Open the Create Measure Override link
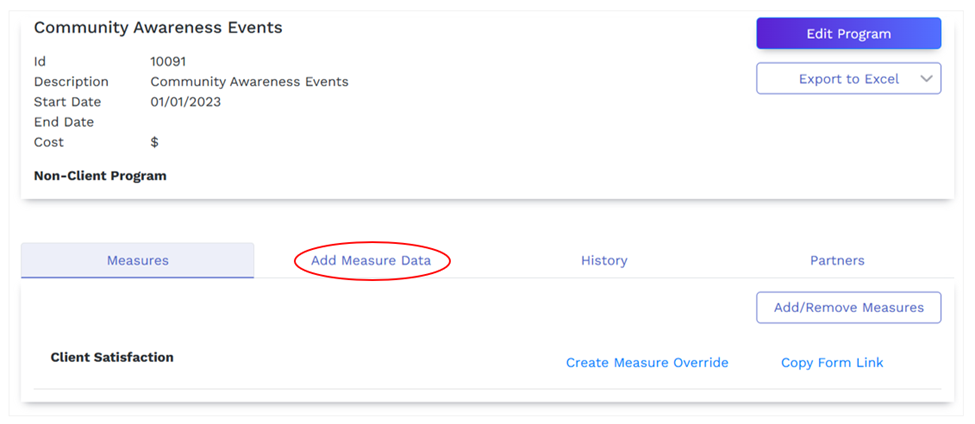Viewport: 975px width, 424px height. (x=647, y=362)
